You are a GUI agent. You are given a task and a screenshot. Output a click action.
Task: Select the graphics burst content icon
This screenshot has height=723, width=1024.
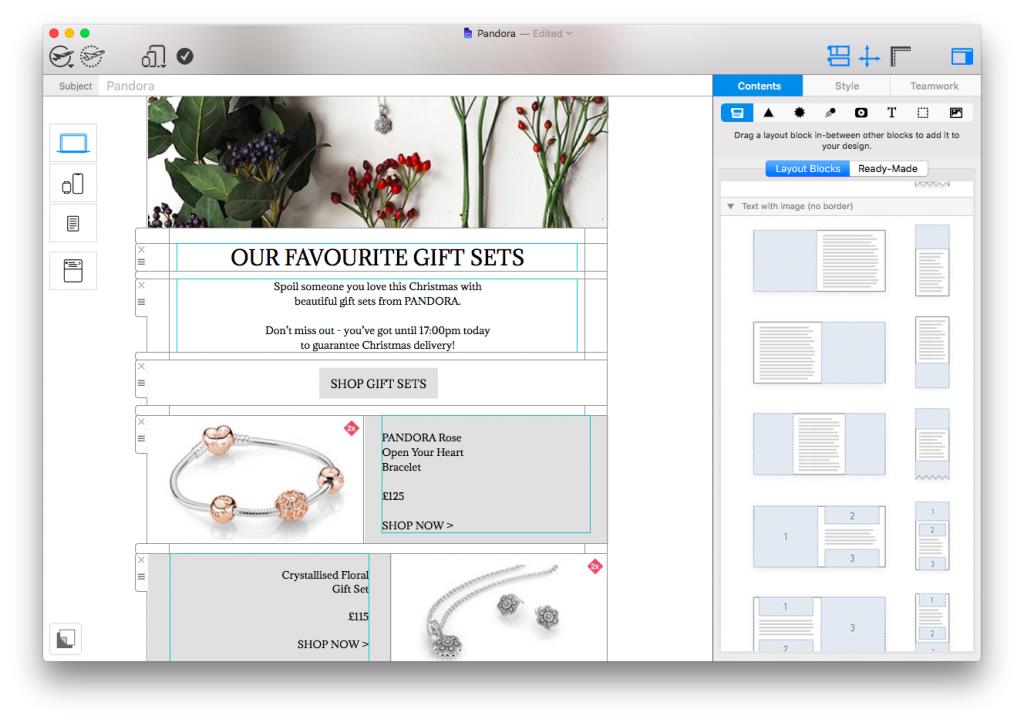[799, 113]
